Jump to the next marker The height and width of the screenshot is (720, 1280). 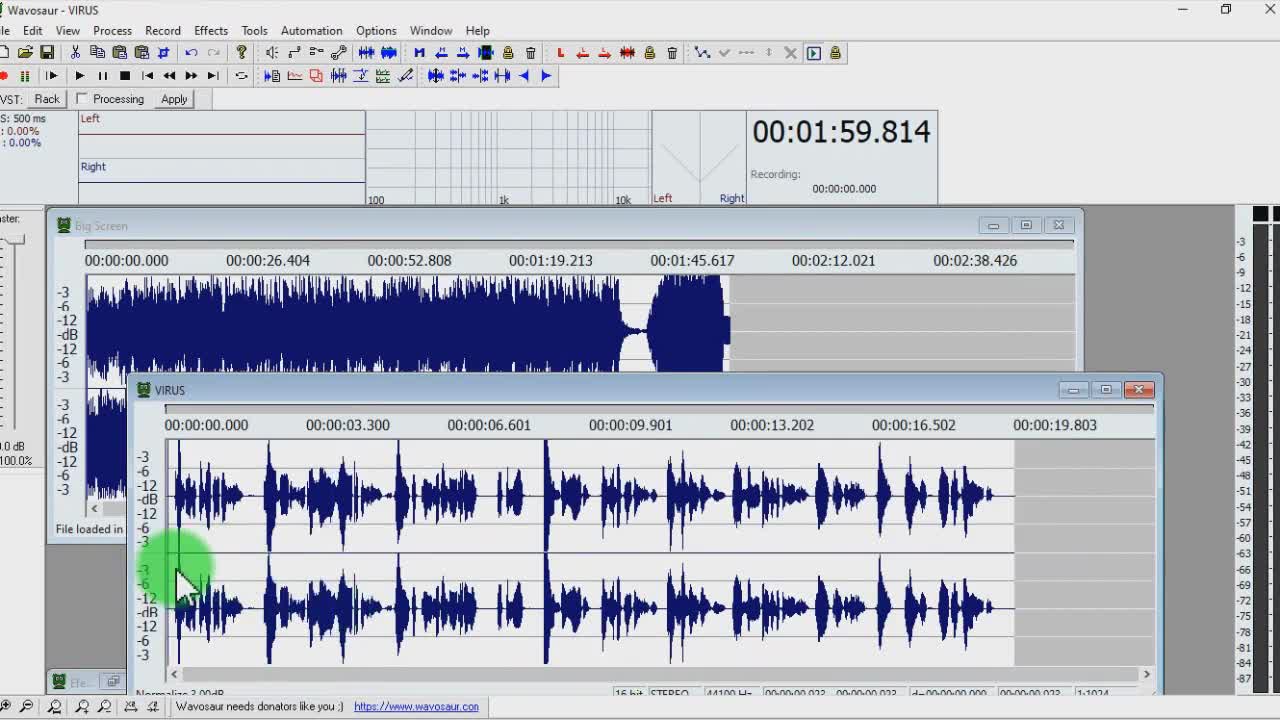pos(463,52)
